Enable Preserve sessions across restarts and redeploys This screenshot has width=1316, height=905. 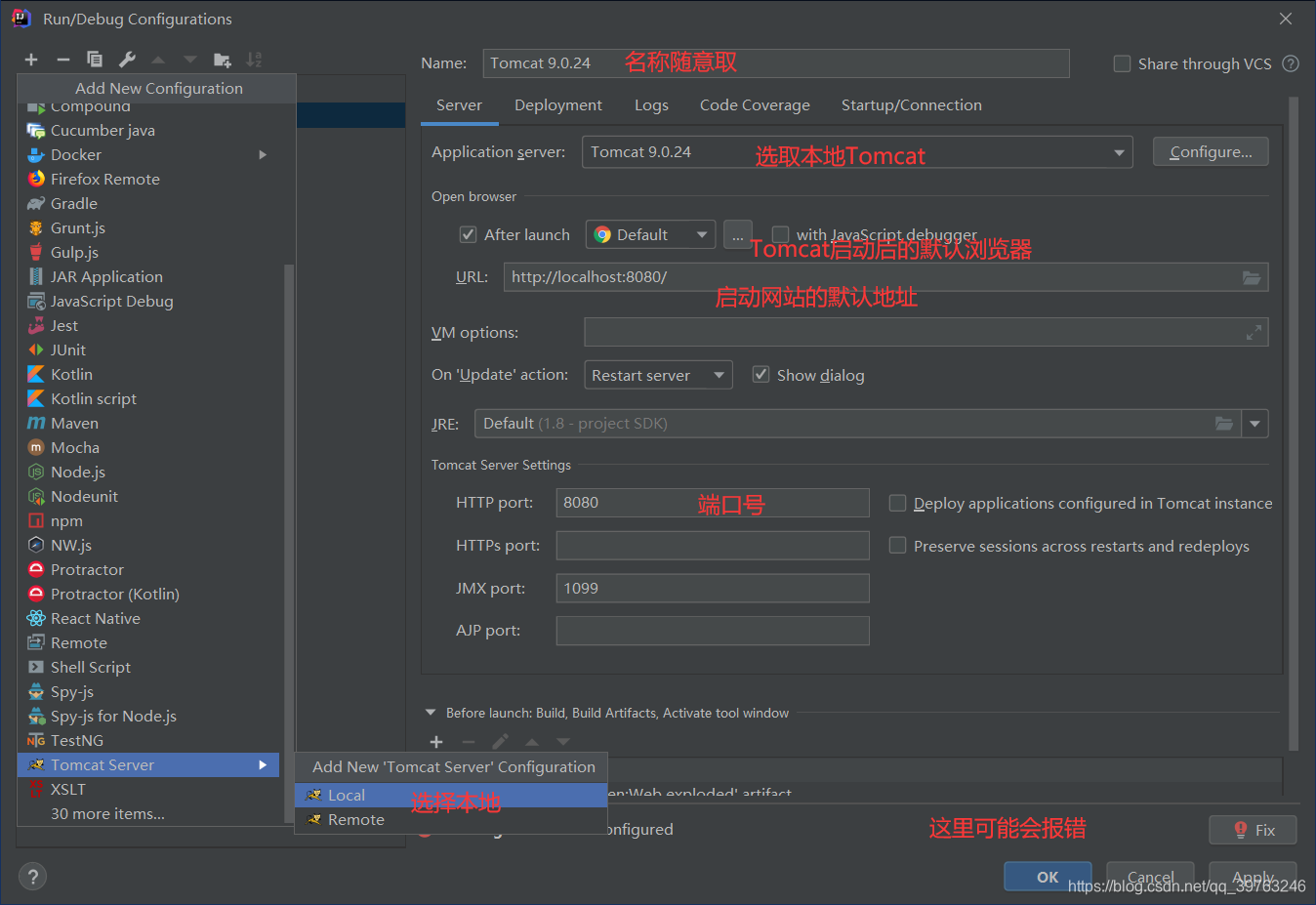(x=897, y=546)
